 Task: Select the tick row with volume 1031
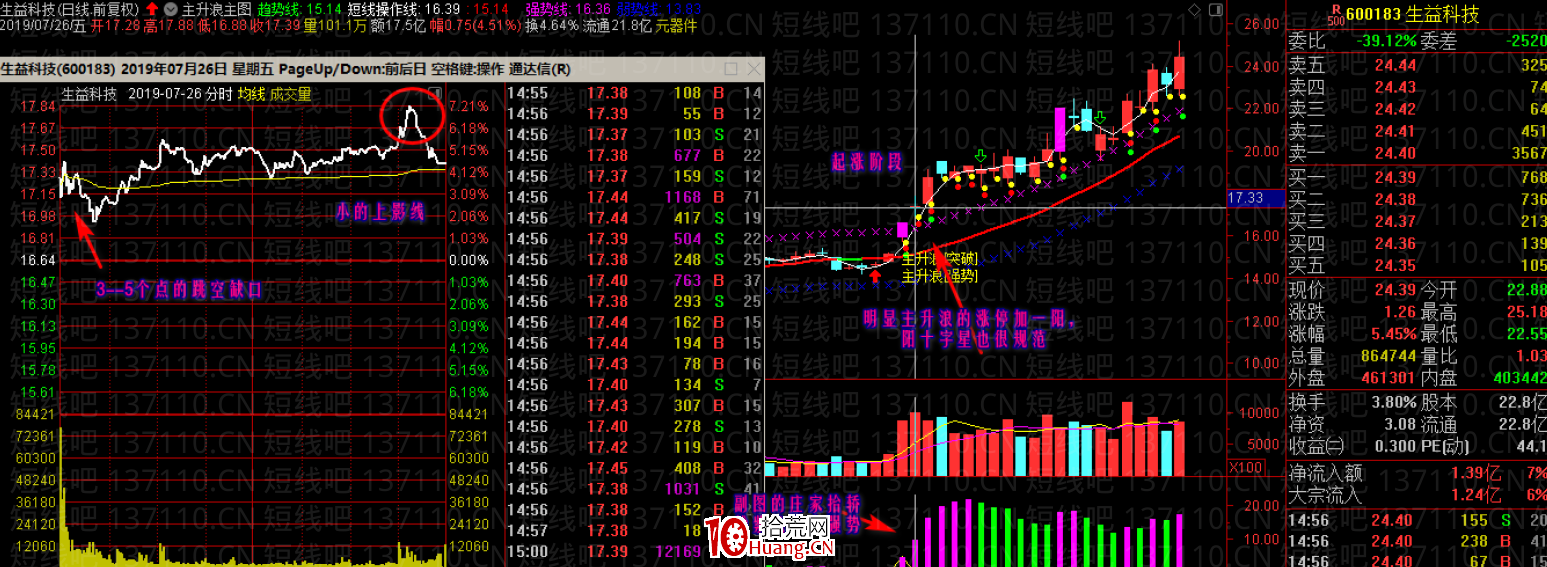tap(634, 489)
